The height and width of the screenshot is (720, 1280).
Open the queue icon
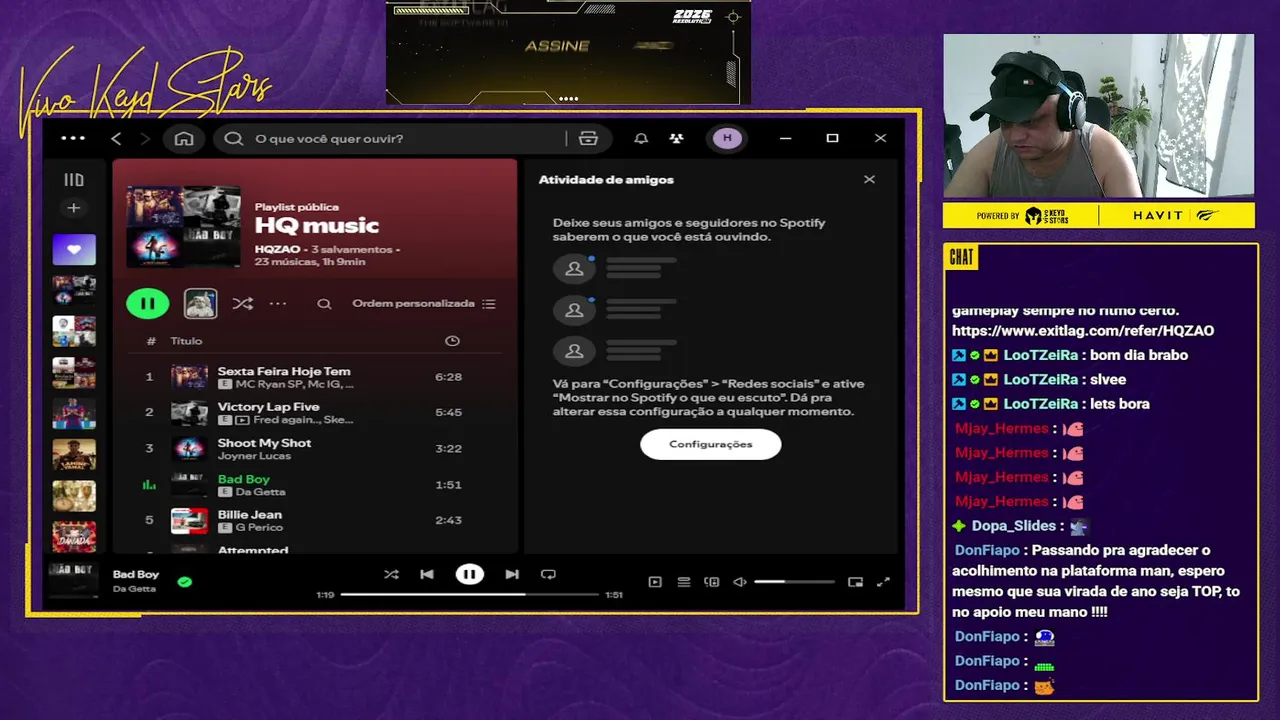coord(684,582)
